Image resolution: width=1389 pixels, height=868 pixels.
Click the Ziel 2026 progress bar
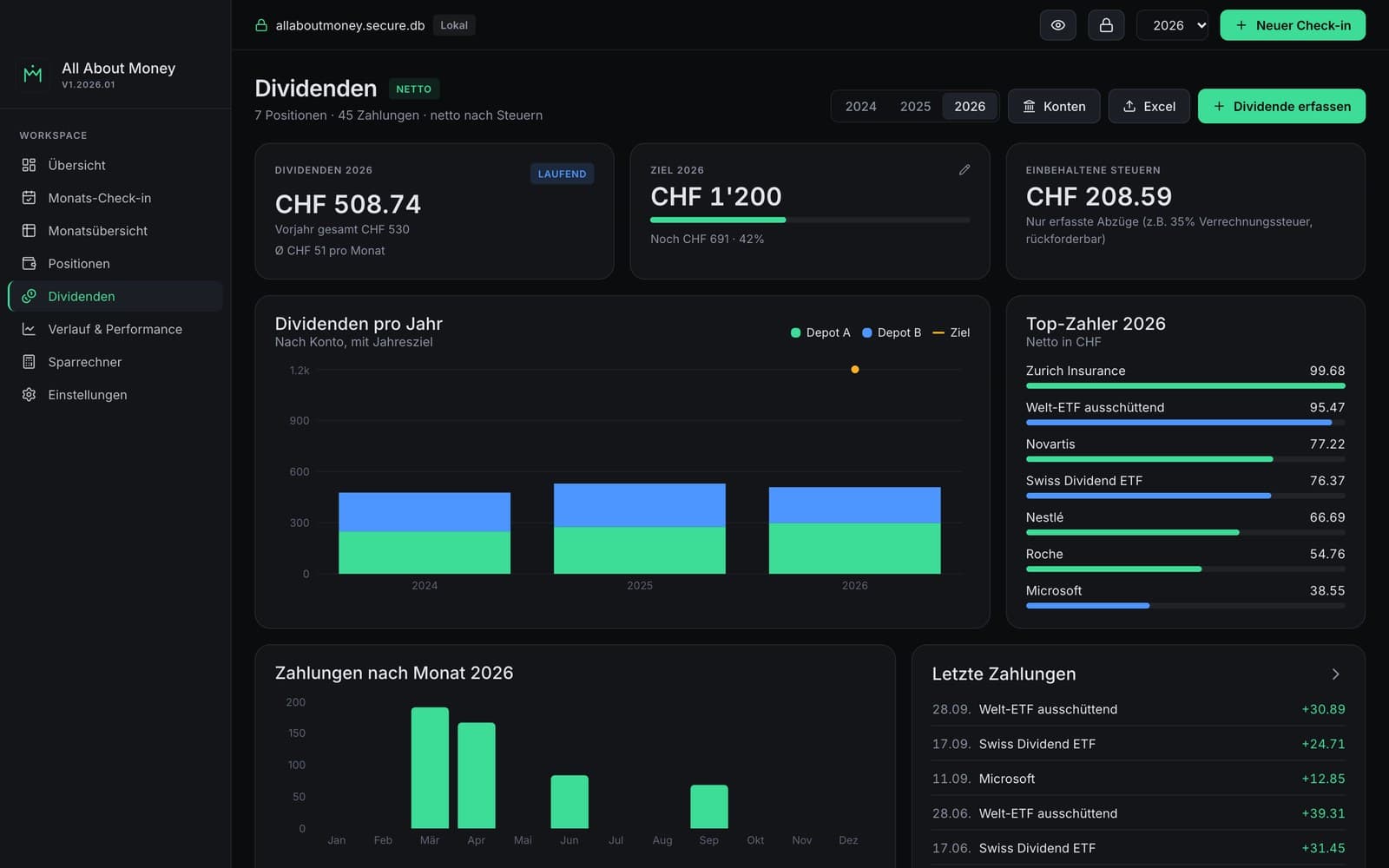click(810, 220)
